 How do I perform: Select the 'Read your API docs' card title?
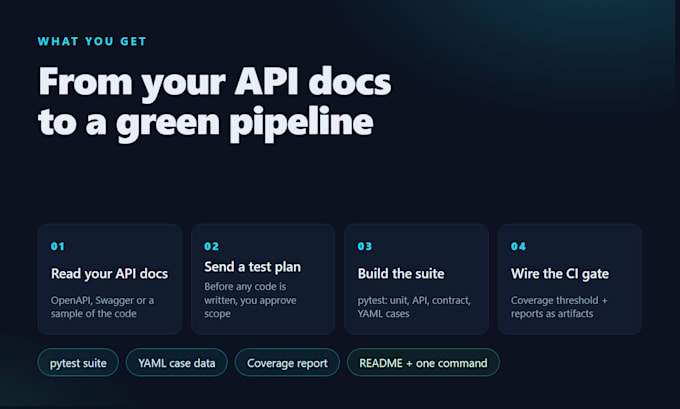click(x=109, y=274)
